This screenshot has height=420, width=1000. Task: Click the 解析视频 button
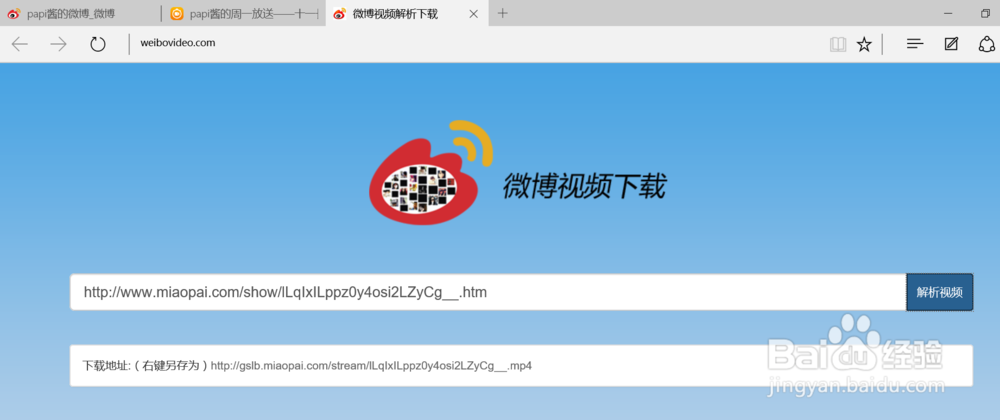tap(939, 293)
